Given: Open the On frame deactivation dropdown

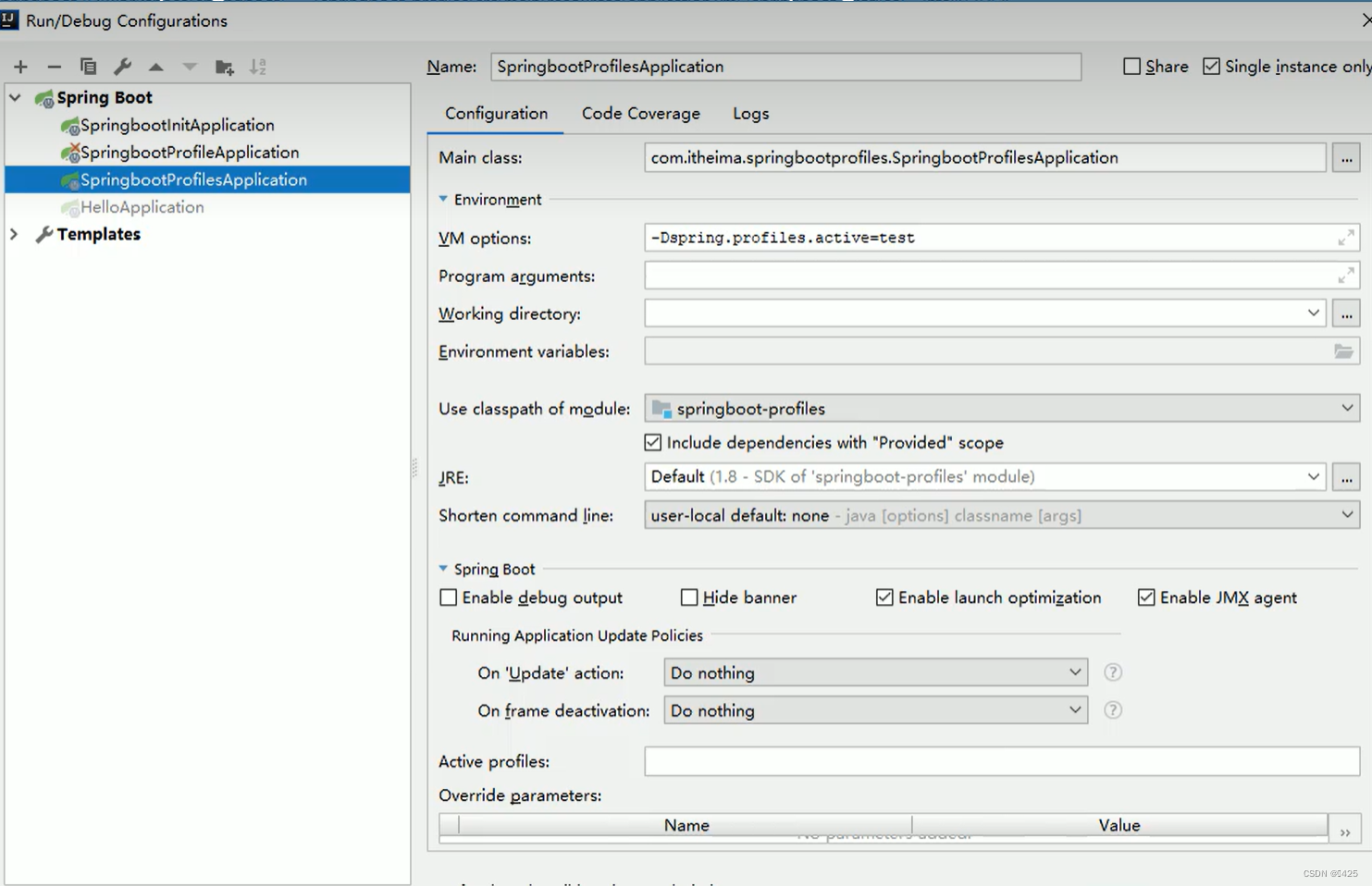Looking at the screenshot, I should (875, 710).
